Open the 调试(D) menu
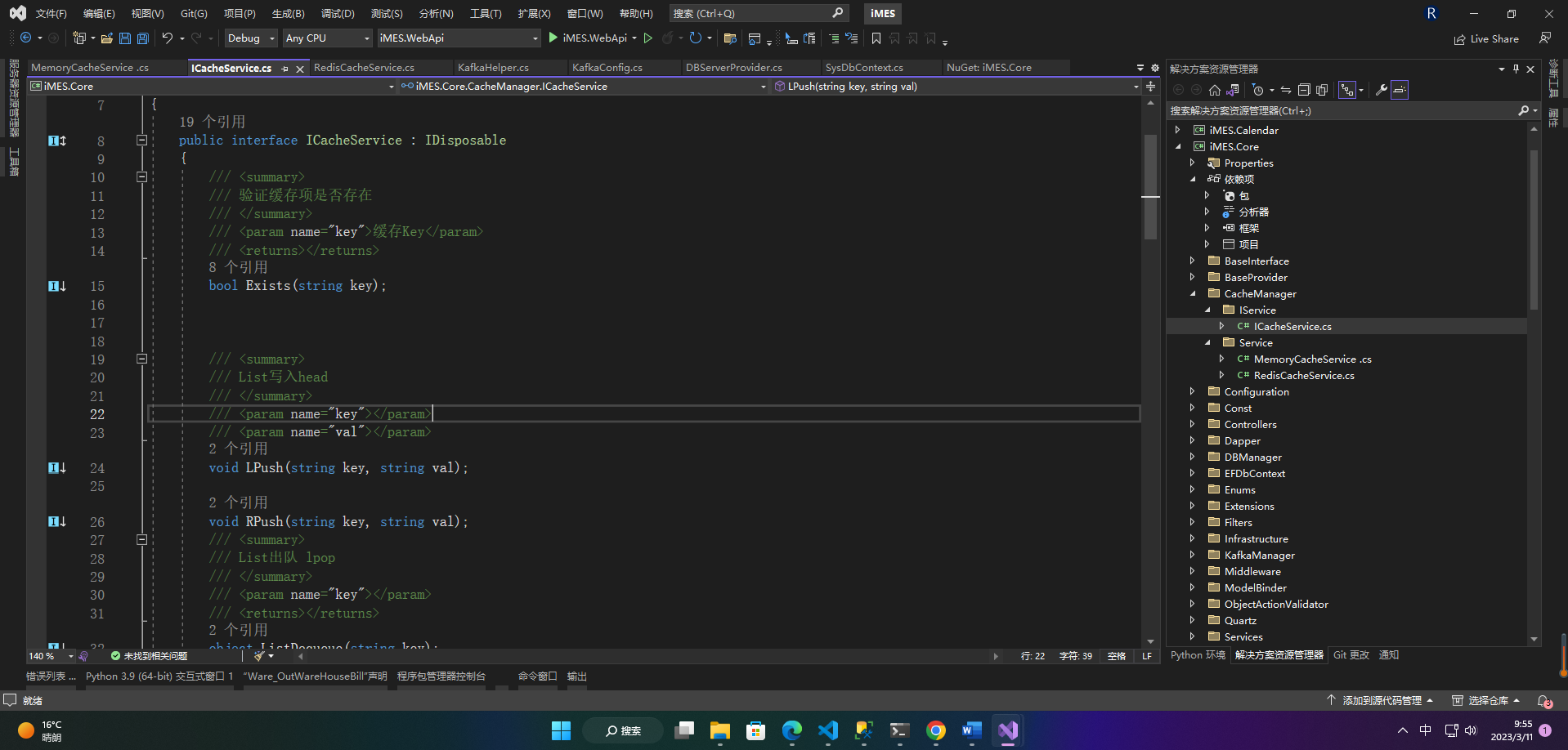1568x750 pixels. pyautogui.click(x=338, y=13)
